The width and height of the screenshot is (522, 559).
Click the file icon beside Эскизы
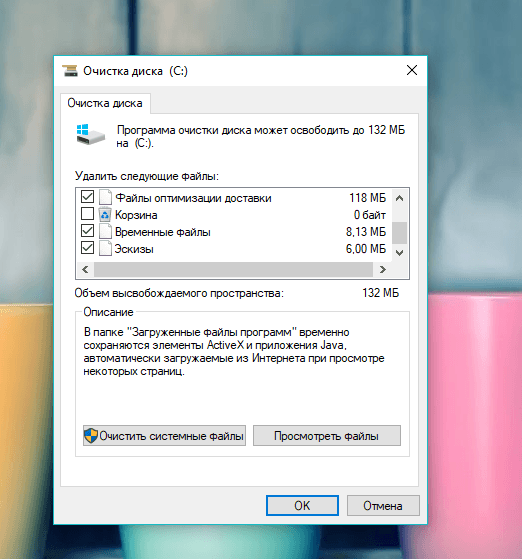point(105,248)
